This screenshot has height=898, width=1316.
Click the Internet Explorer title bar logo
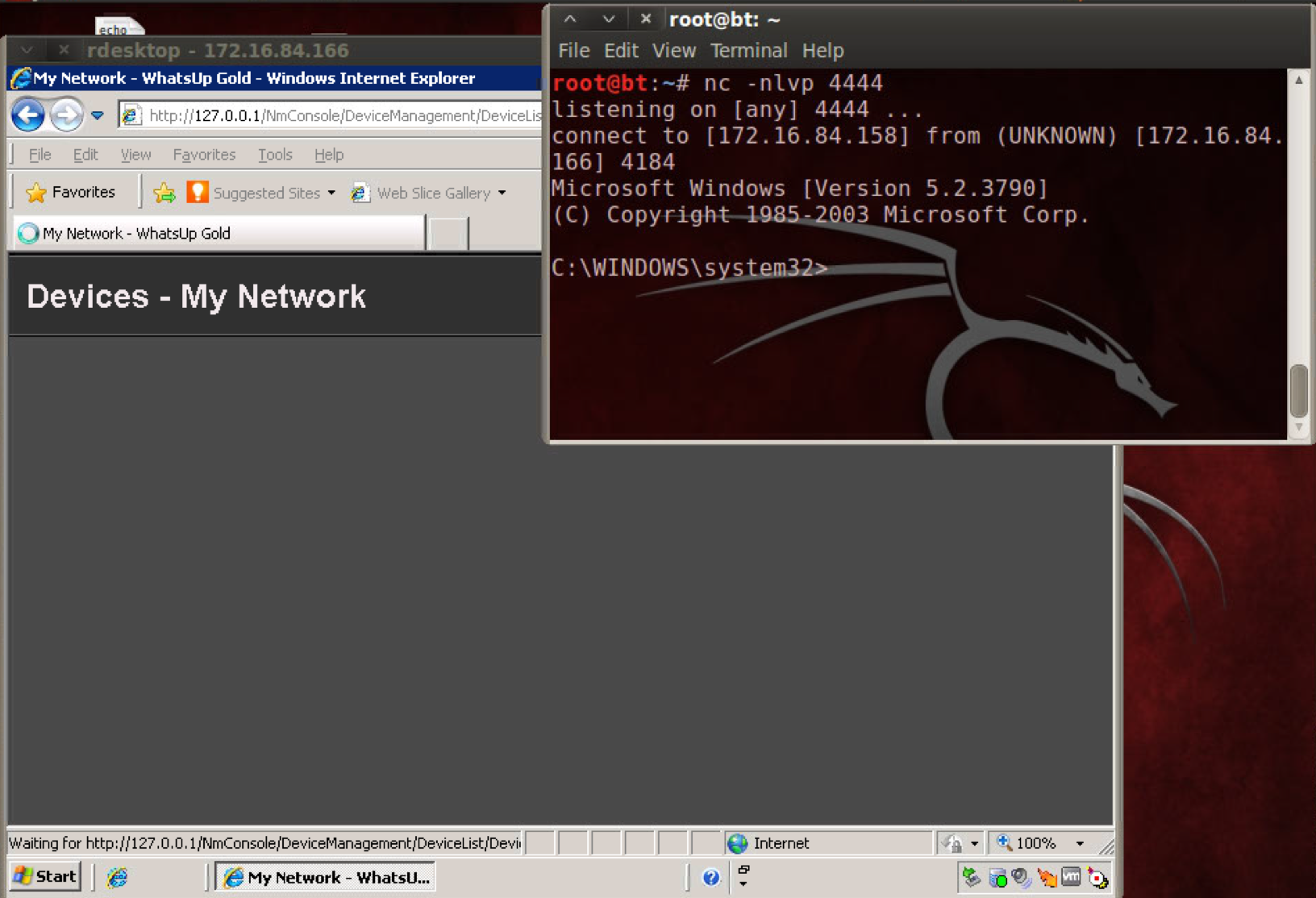[x=20, y=78]
